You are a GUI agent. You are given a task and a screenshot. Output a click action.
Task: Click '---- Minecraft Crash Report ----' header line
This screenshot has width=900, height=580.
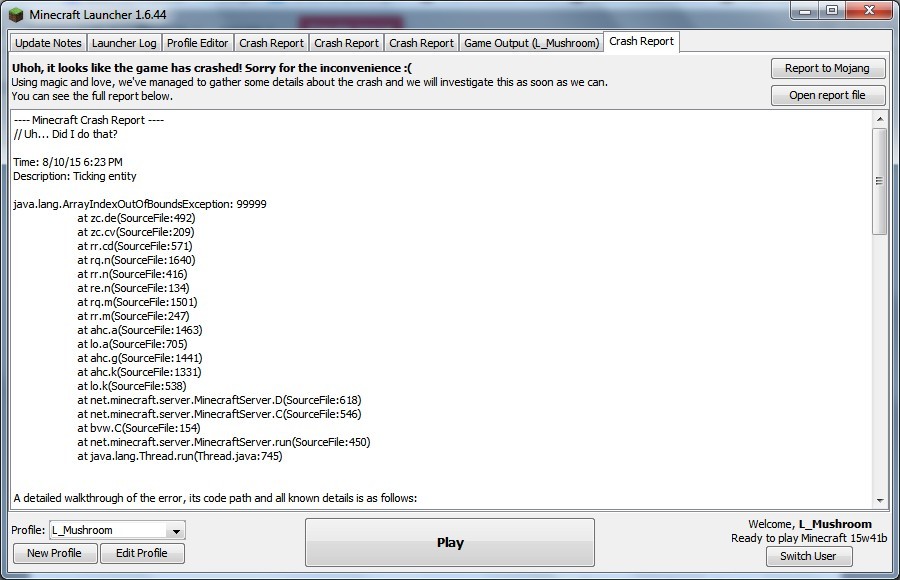click(89, 120)
